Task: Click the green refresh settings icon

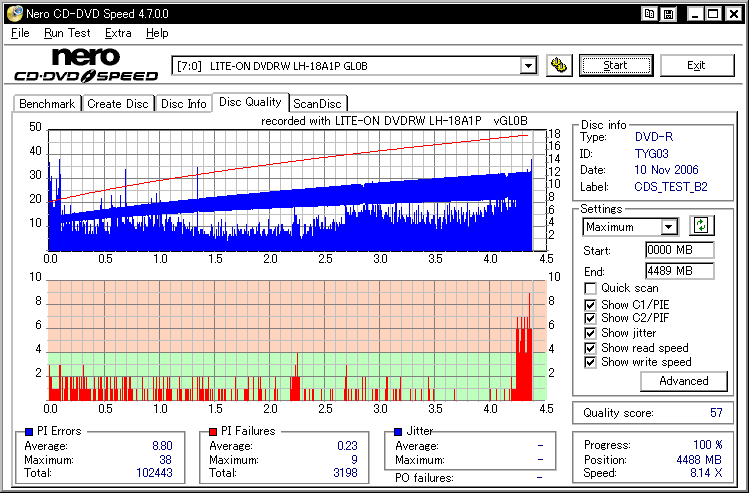Action: [701, 225]
